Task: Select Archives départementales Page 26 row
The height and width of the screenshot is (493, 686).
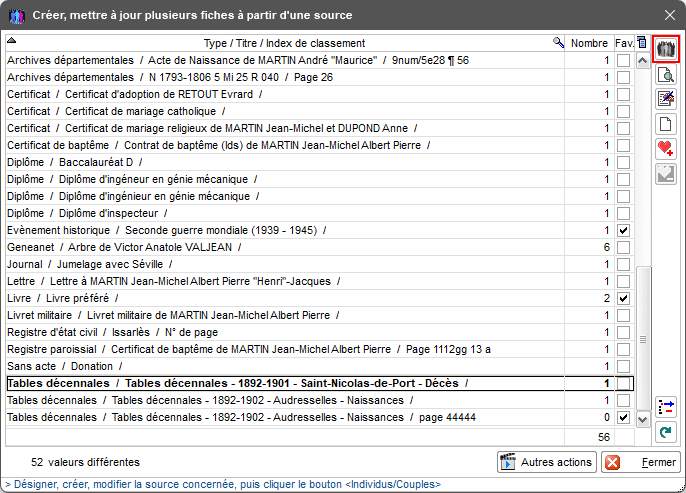Action: 284,77
